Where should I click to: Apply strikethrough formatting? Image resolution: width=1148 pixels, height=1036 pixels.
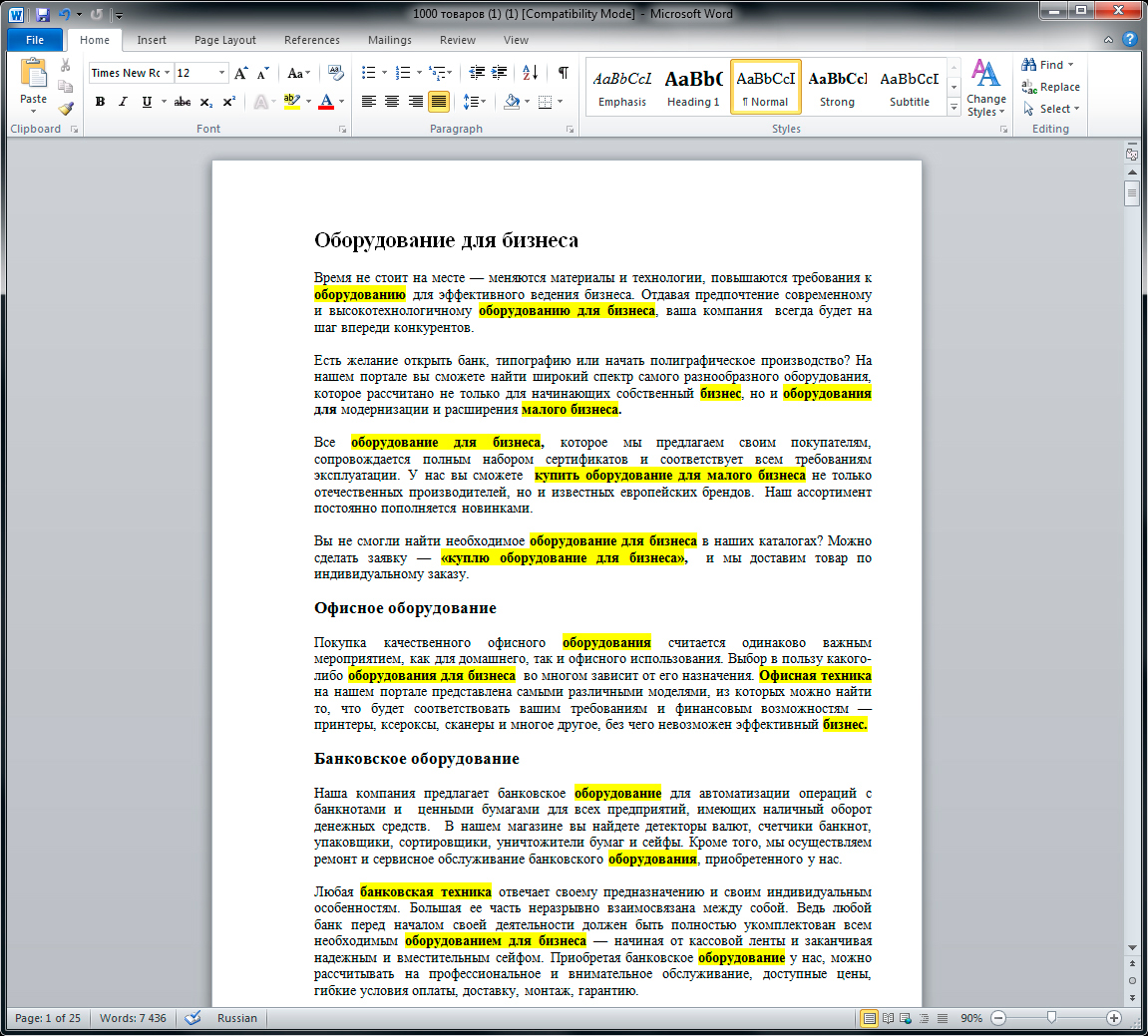pos(183,102)
